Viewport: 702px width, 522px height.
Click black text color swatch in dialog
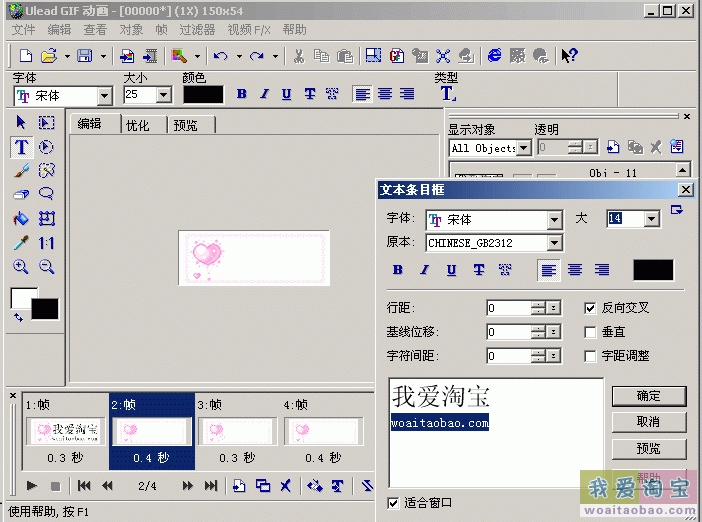653,270
